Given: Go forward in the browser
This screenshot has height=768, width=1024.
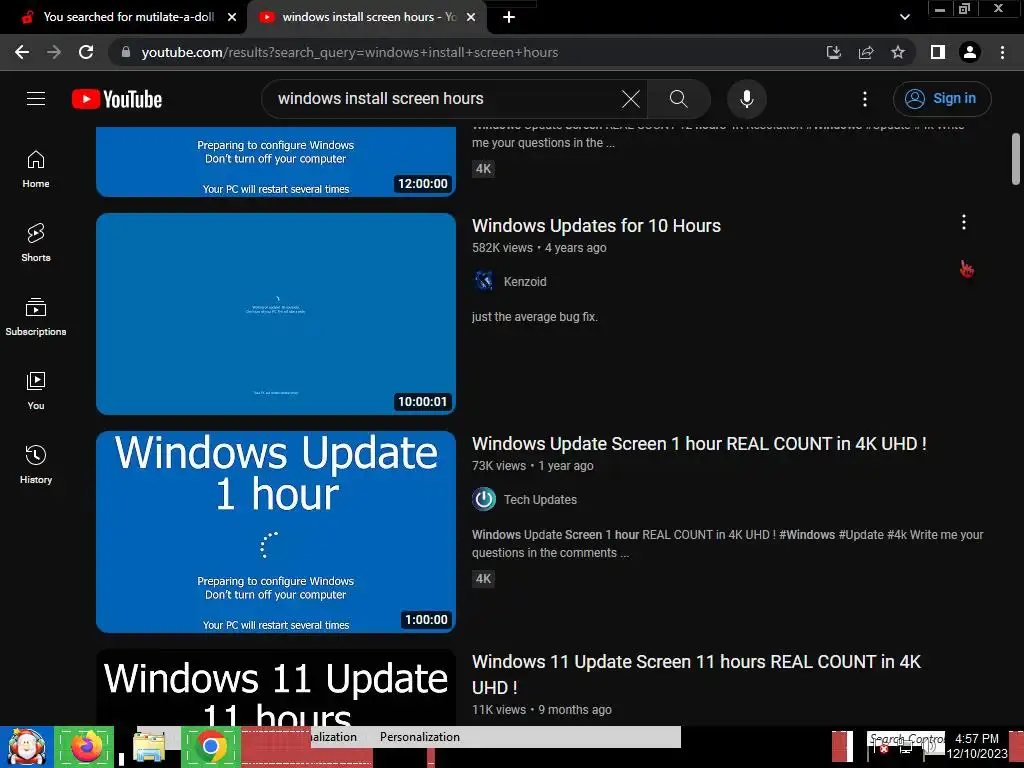Looking at the screenshot, I should pyautogui.click(x=54, y=52).
